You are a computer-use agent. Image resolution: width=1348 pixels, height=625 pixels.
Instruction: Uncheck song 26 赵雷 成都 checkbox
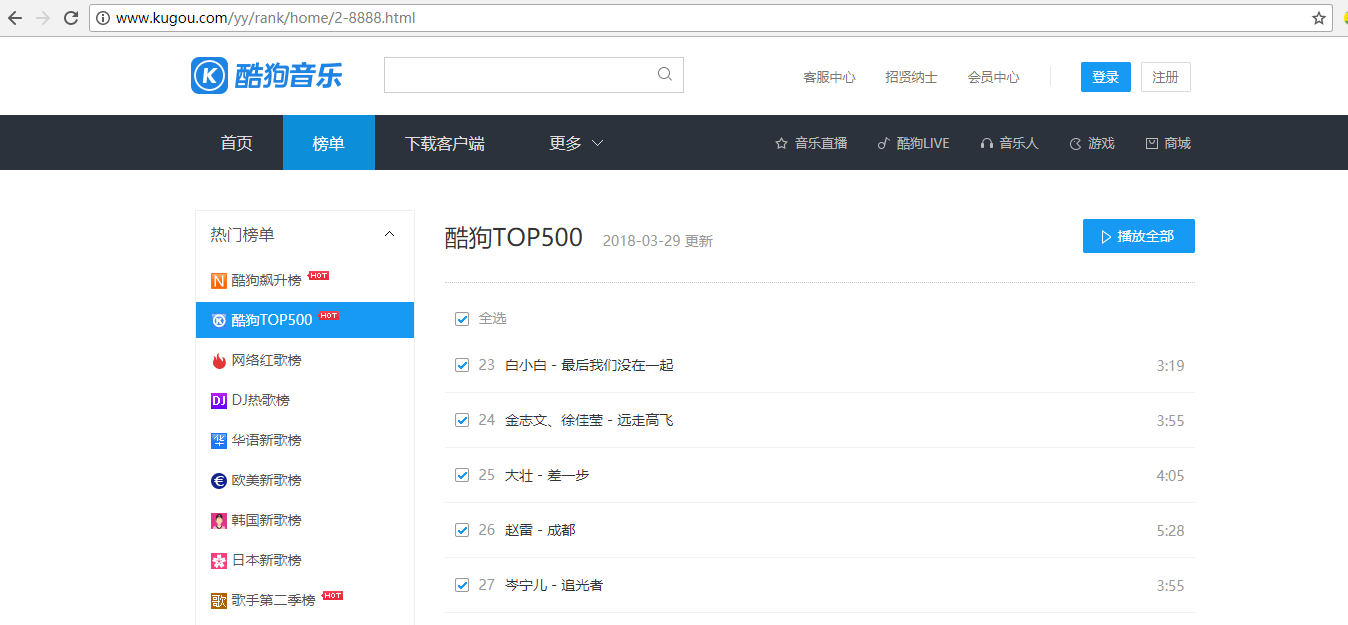click(462, 531)
